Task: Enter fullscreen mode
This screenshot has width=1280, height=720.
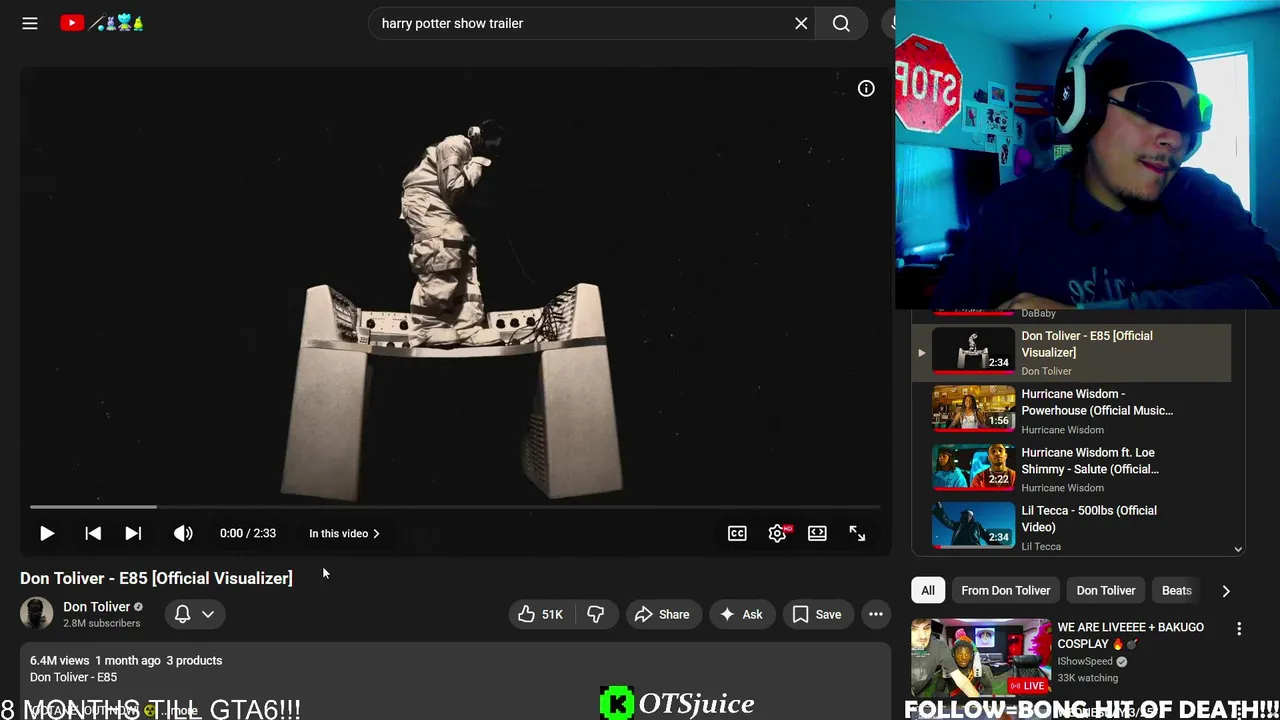Action: (857, 533)
